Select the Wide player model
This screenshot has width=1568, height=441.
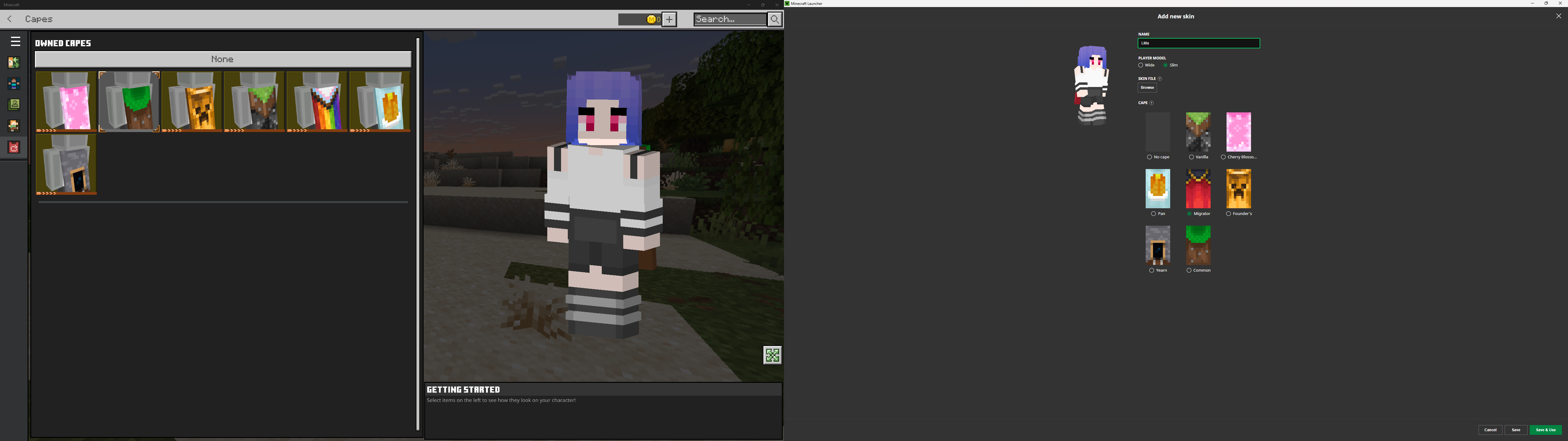pos(1141,65)
